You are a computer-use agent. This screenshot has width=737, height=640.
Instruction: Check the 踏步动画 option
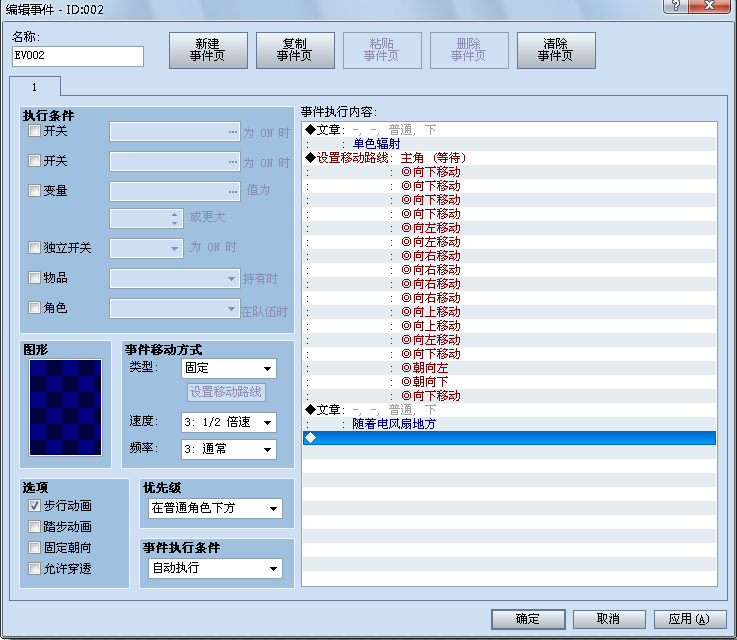[x=34, y=527]
